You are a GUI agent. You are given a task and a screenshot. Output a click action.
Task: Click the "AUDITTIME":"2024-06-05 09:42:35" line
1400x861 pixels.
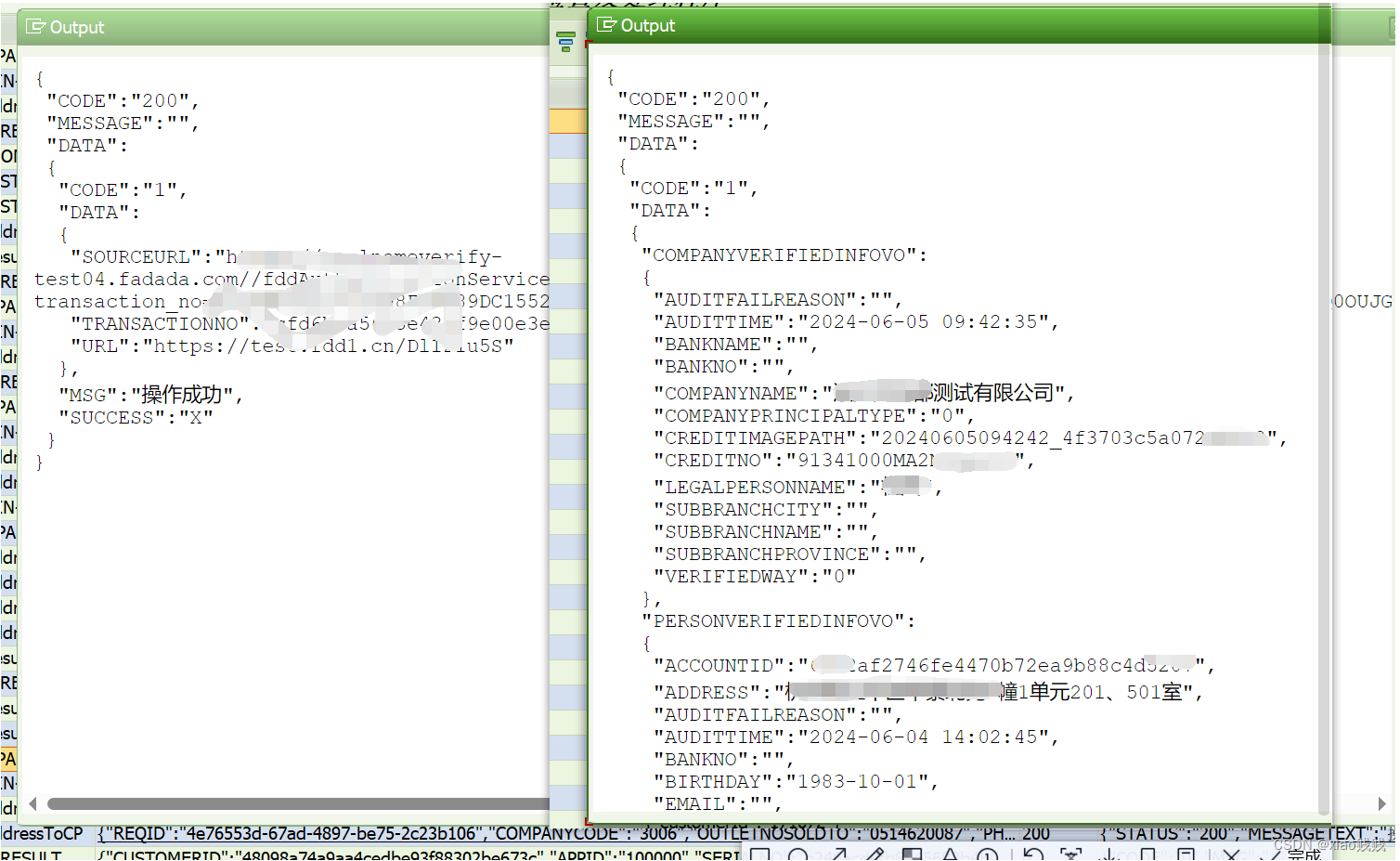coord(856,321)
